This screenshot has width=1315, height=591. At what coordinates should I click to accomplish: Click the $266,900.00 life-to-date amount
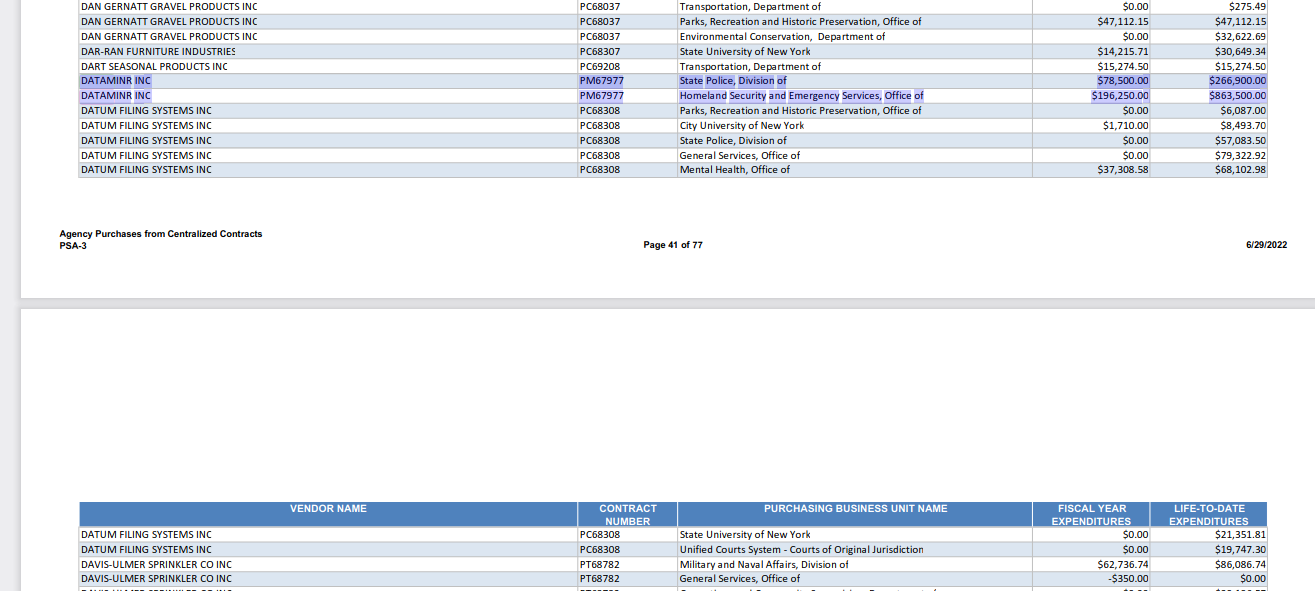coord(1237,81)
